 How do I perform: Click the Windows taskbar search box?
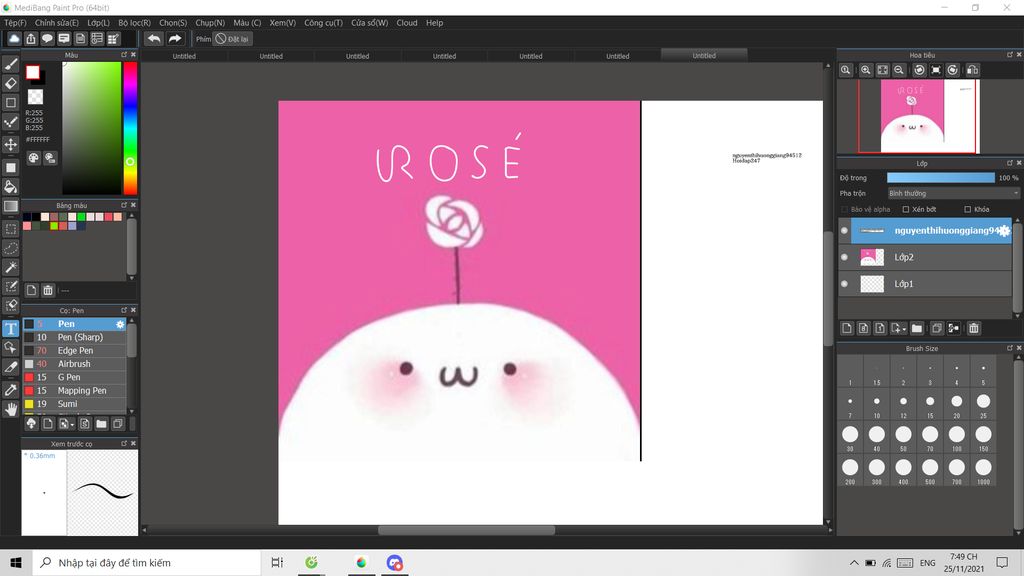pos(146,562)
